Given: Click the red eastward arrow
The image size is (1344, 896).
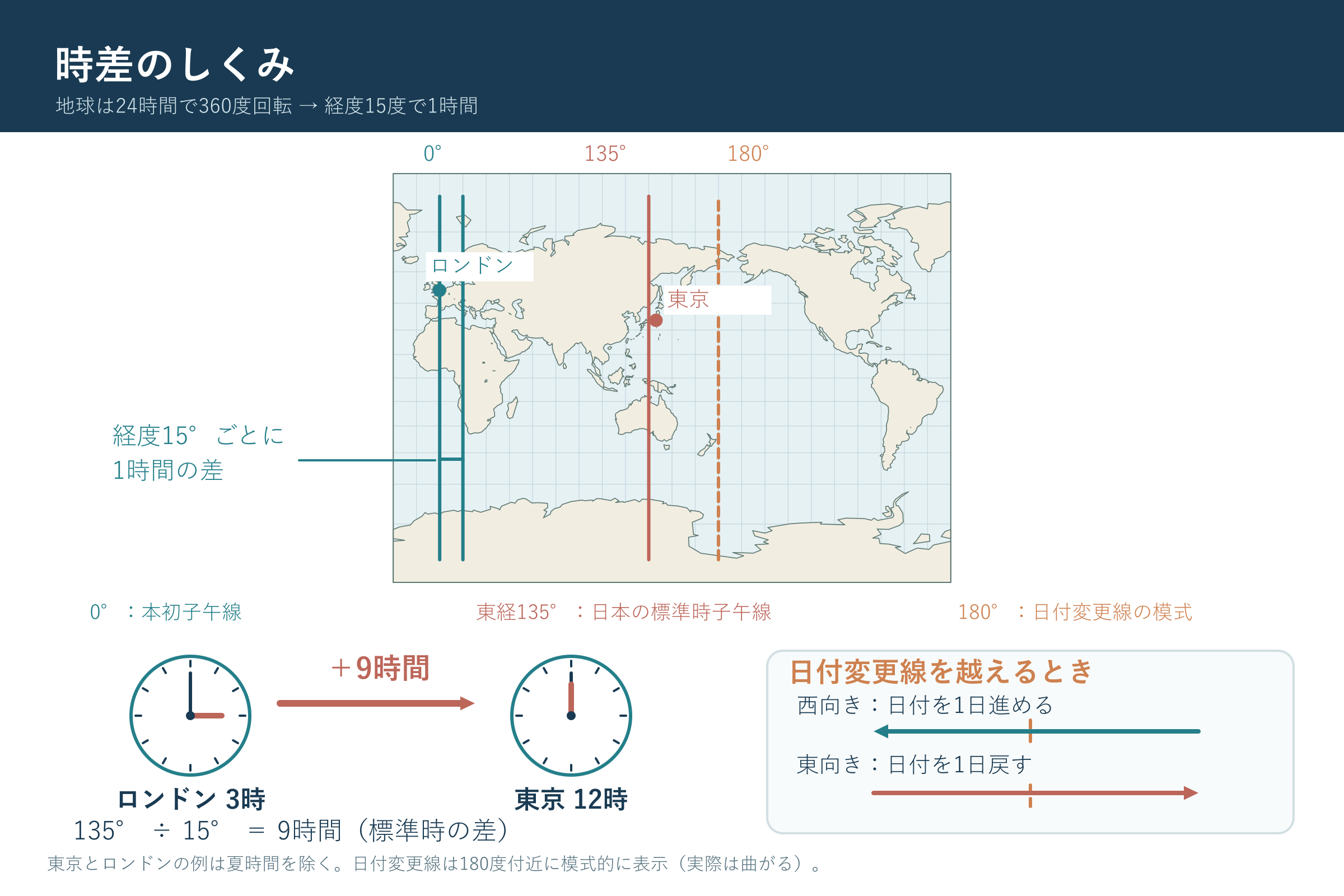Looking at the screenshot, I should coord(1035,793).
